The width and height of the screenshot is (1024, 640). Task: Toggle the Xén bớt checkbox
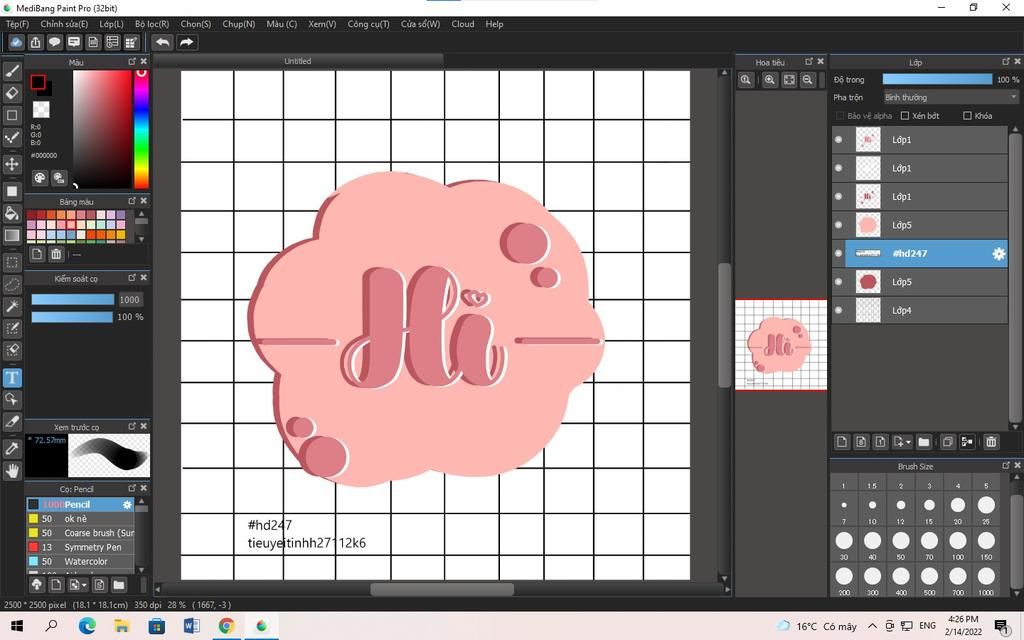tap(904, 116)
